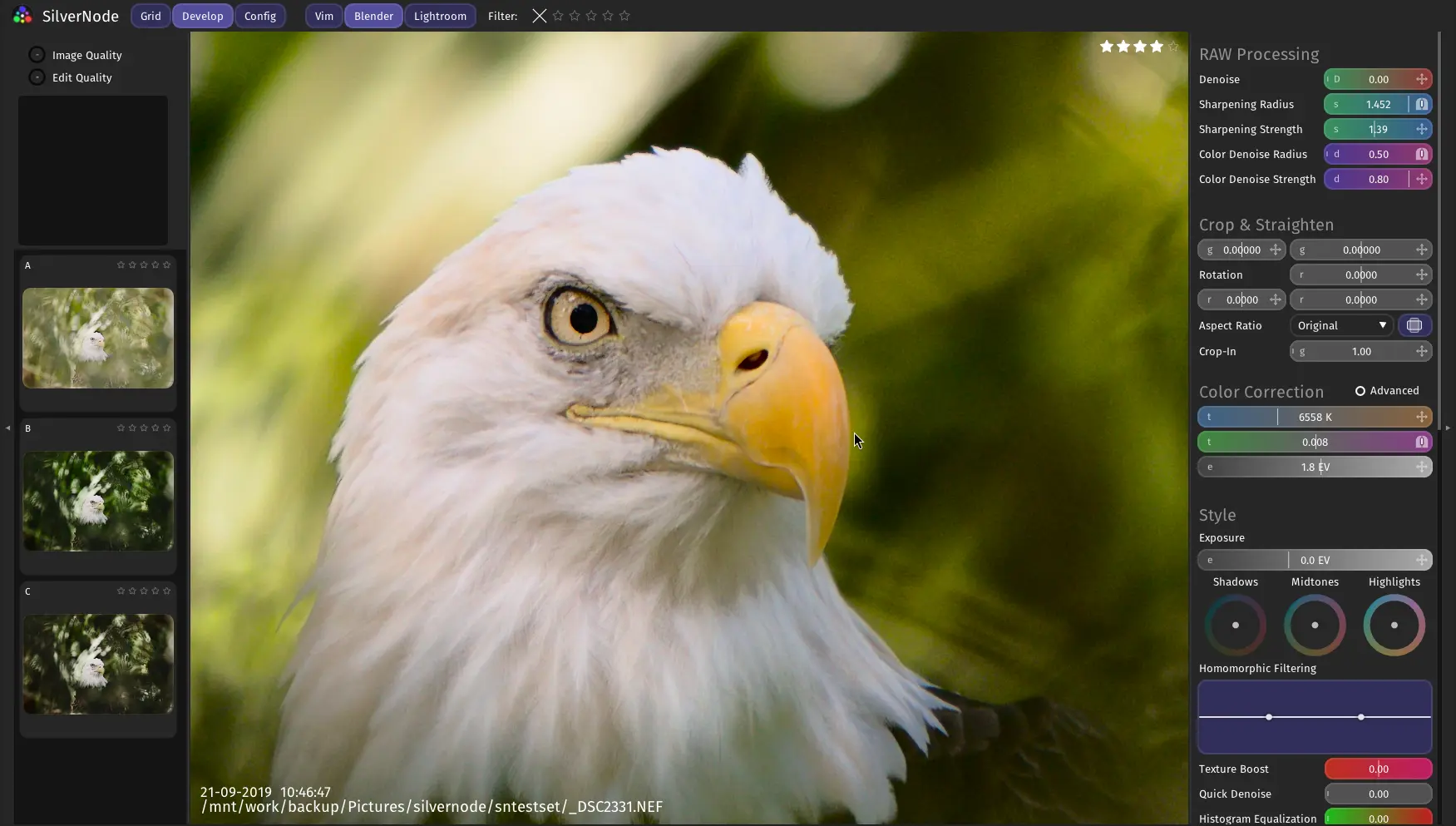Collapse the left thumbnail panel arrow
Viewport: 1456px width, 826px height.
[x=7, y=428]
